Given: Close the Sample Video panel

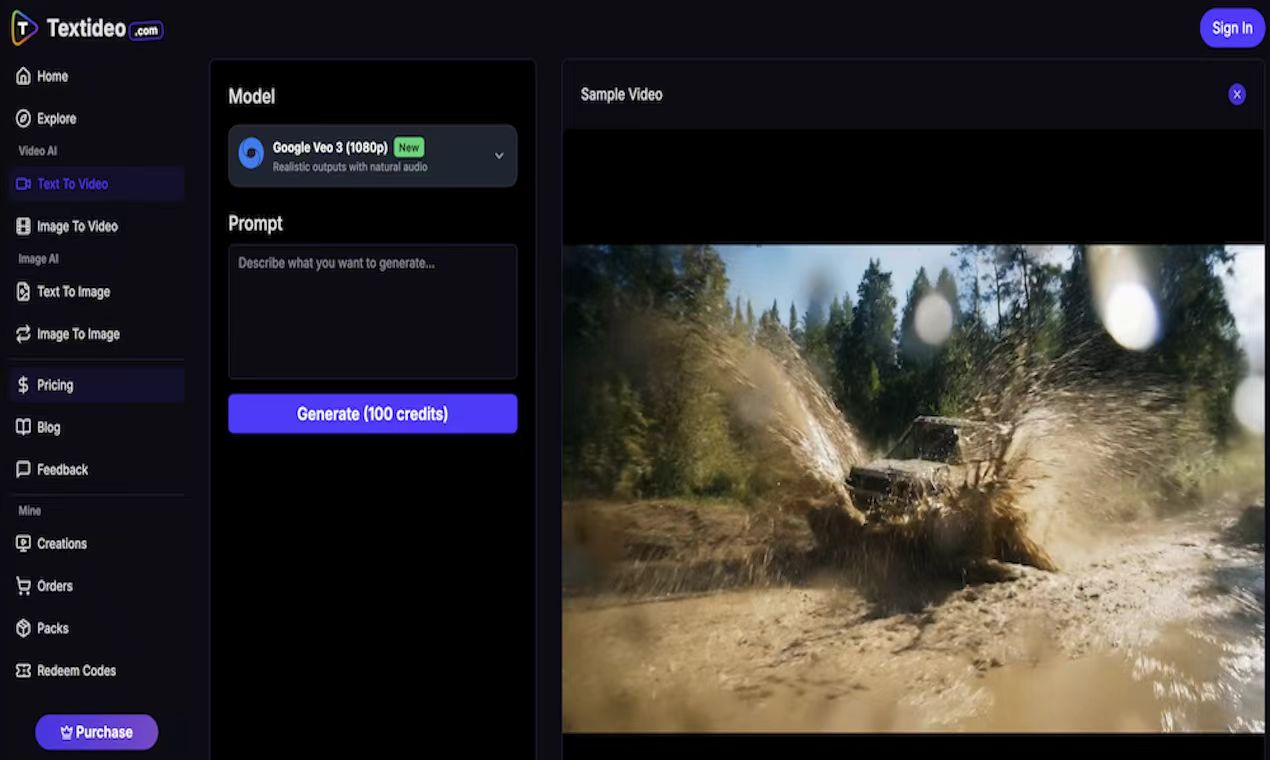Looking at the screenshot, I should (x=1237, y=93).
